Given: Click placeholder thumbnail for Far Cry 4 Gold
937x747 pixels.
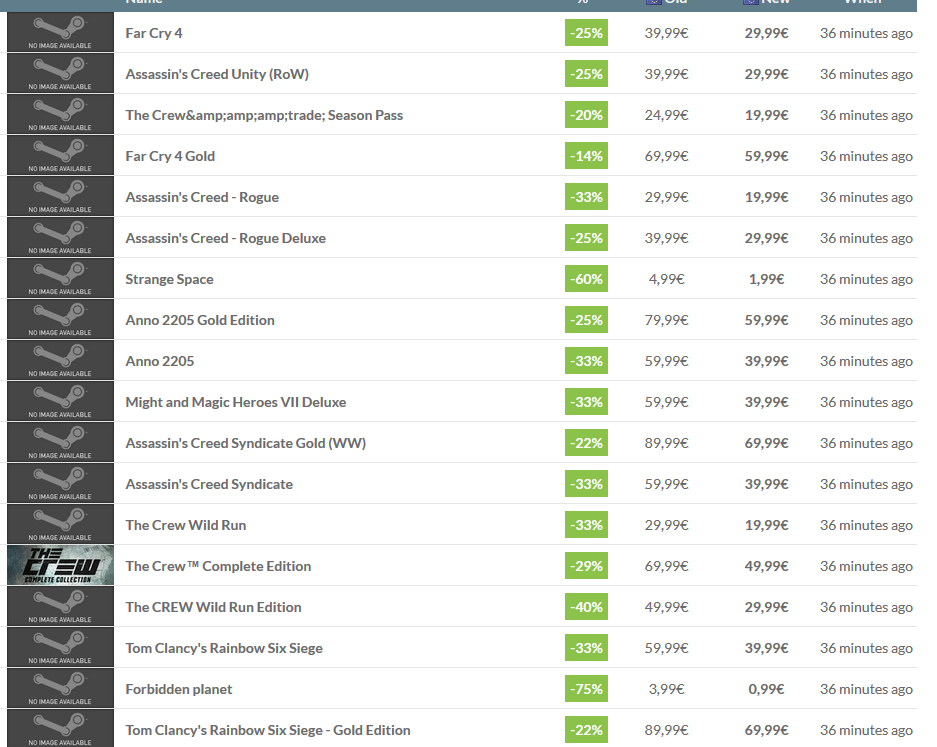Looking at the screenshot, I should coord(60,155).
